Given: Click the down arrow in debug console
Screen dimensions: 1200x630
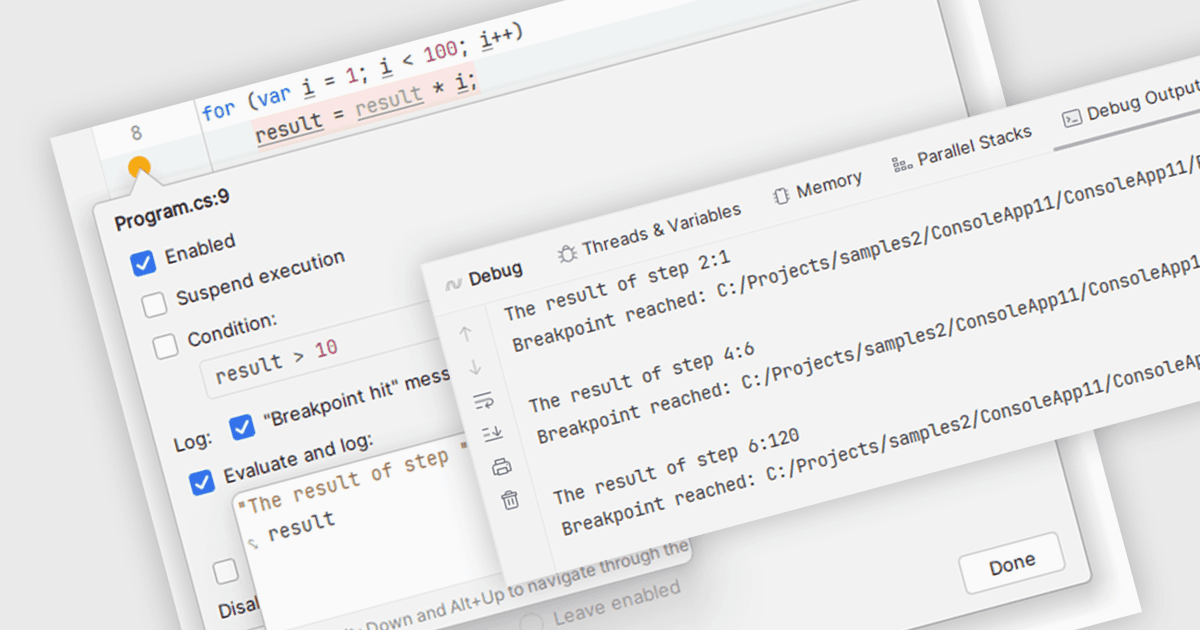Looking at the screenshot, I should click(474, 367).
